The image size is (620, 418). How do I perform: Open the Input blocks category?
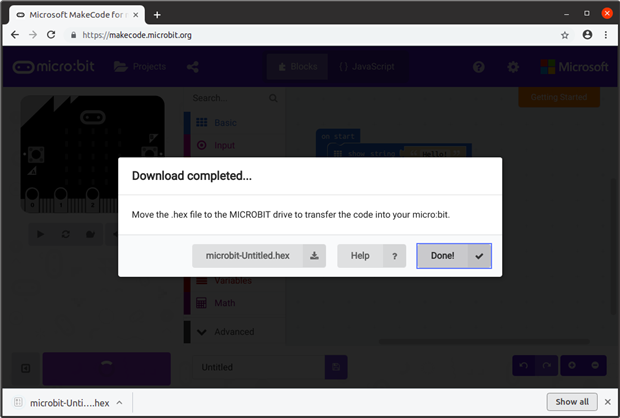tap(234, 145)
